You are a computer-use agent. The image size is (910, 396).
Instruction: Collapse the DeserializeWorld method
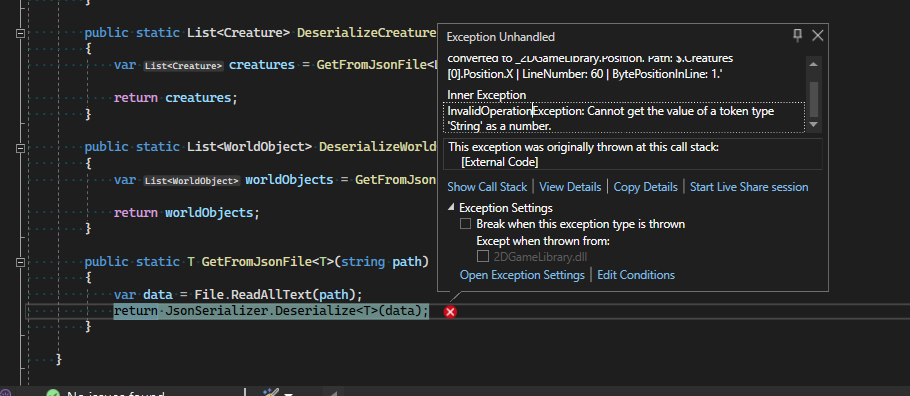[20, 148]
